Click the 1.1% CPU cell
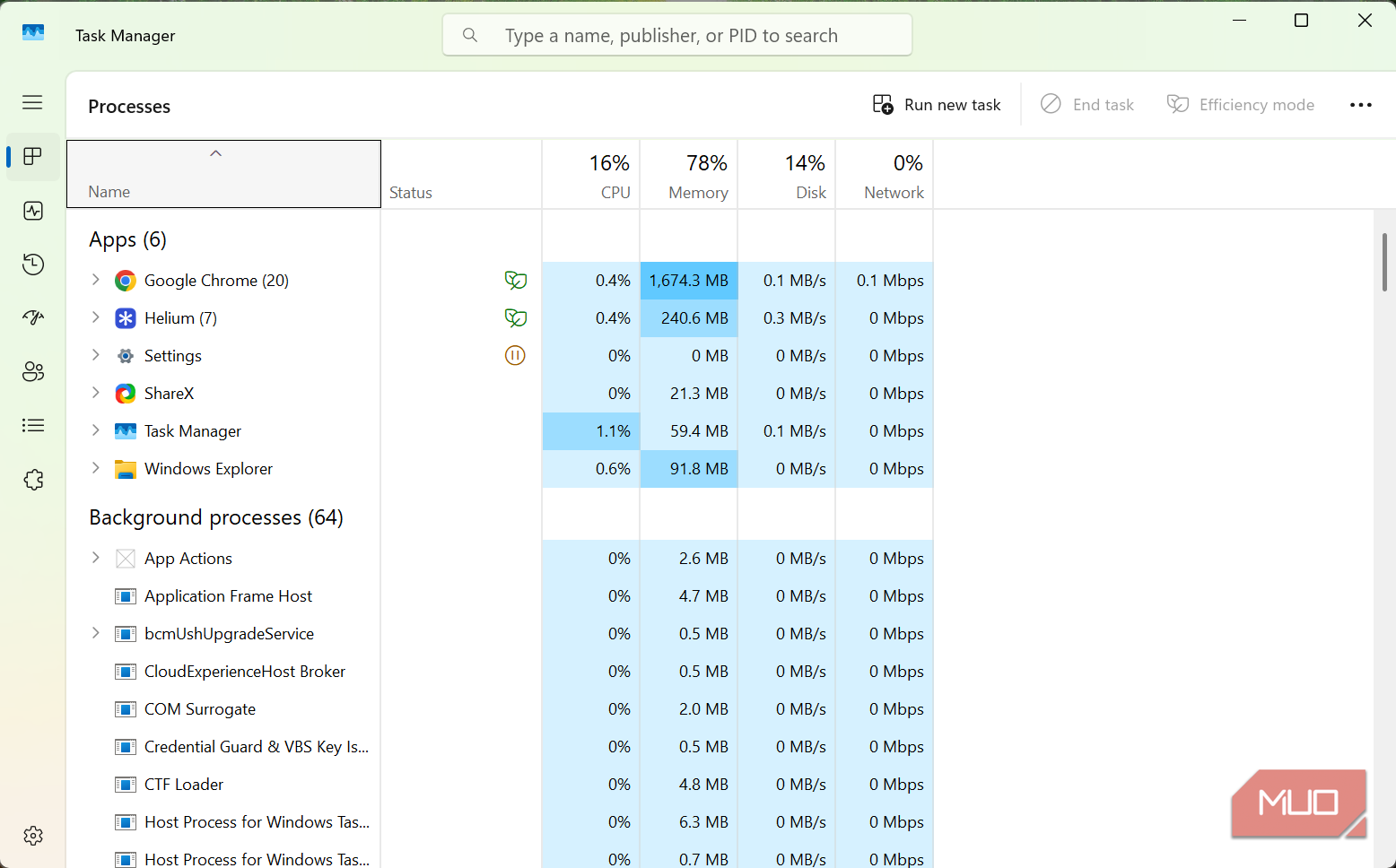The image size is (1396, 868). pos(591,431)
